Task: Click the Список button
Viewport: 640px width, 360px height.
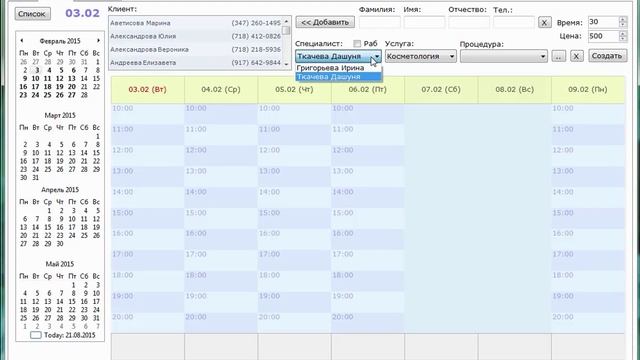Action: click(33, 14)
